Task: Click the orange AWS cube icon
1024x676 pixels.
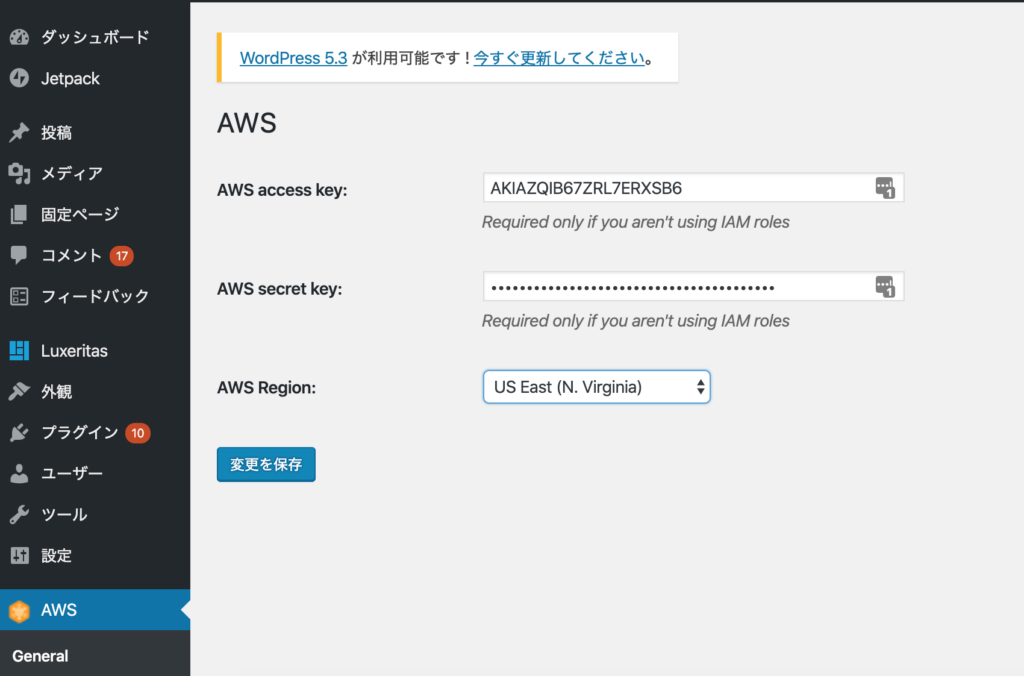Action: pyautogui.click(x=19, y=611)
